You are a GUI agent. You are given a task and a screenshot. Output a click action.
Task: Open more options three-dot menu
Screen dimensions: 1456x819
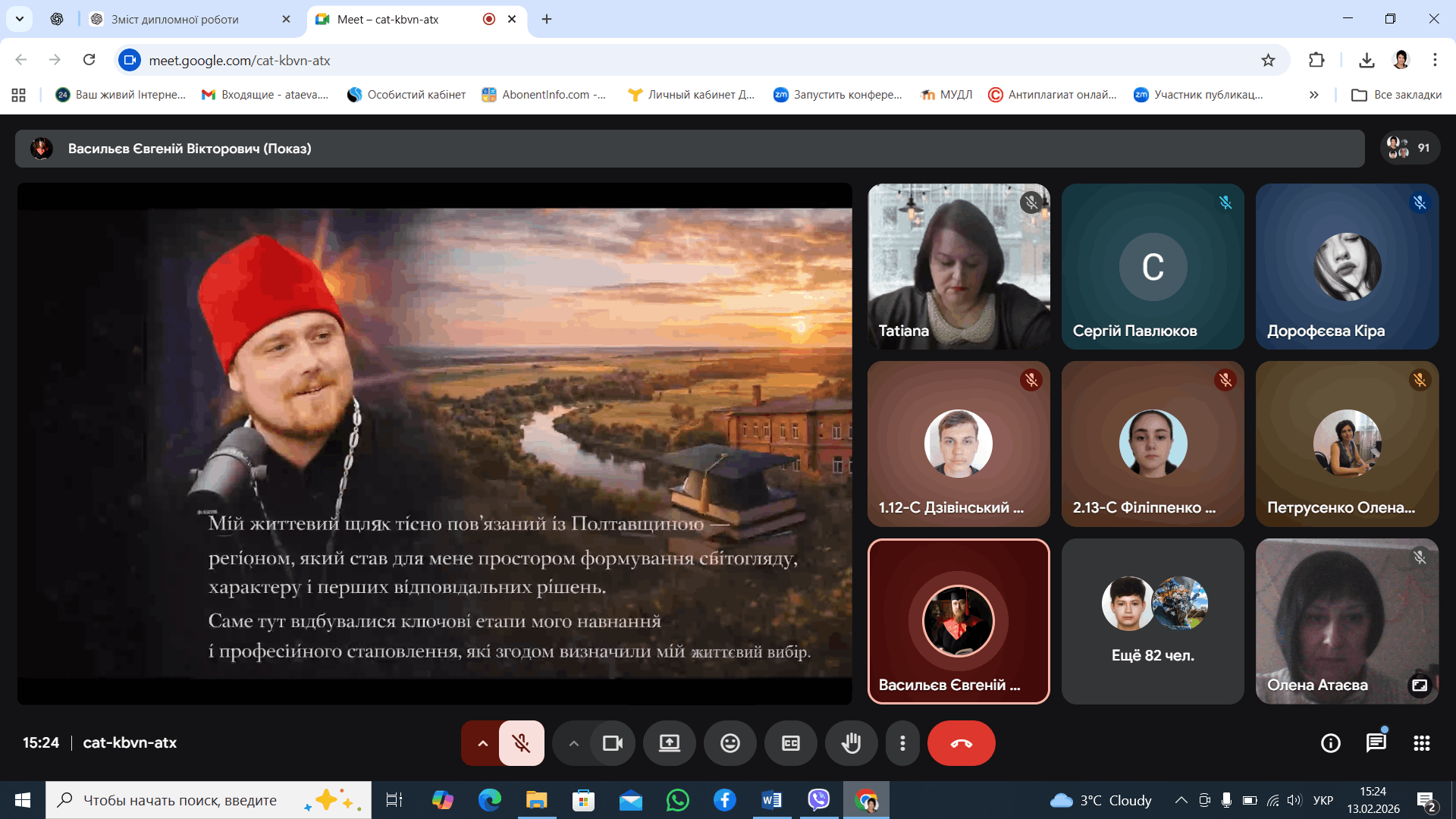(902, 743)
